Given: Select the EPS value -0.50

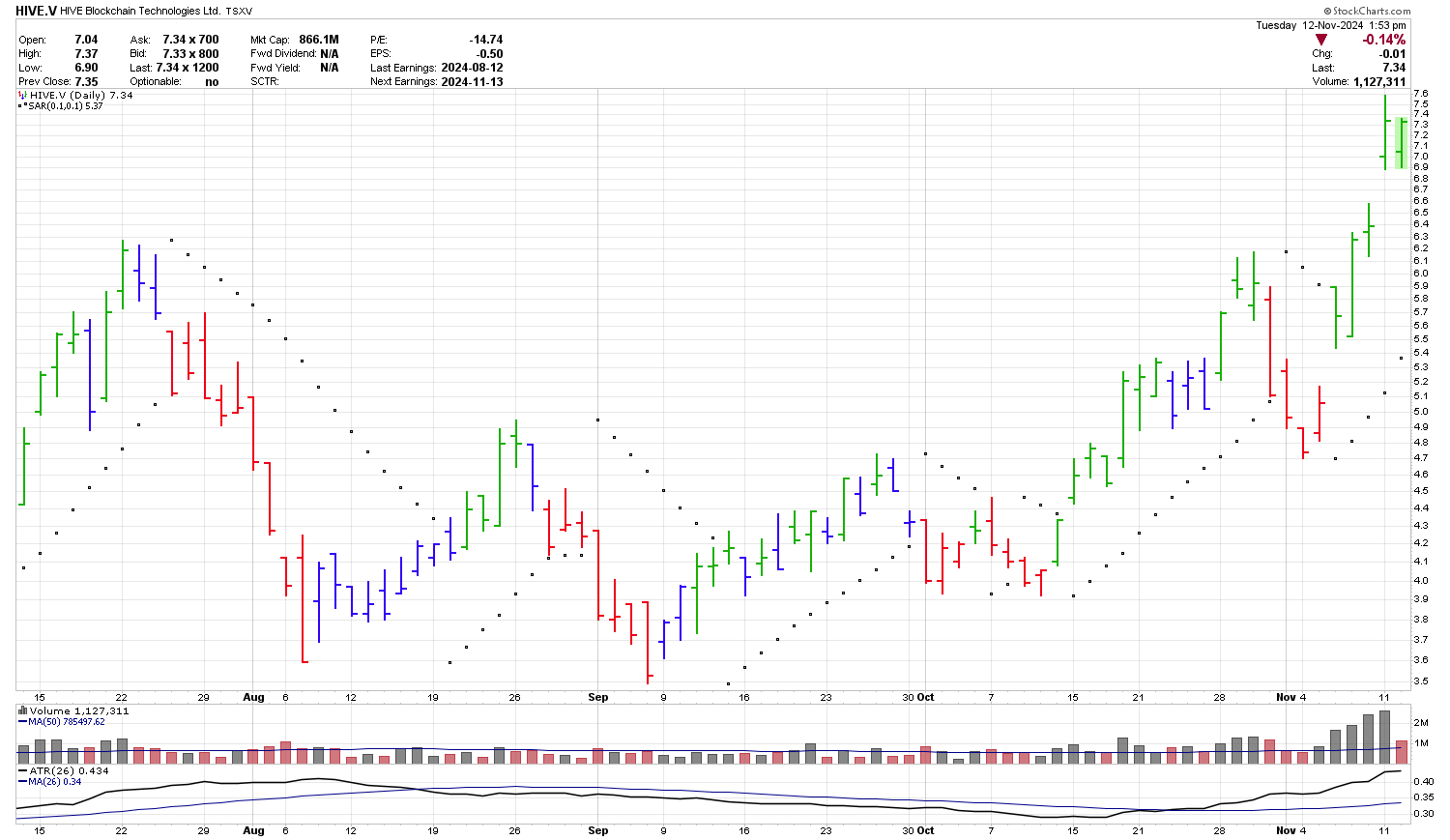Looking at the screenshot, I should (x=489, y=54).
